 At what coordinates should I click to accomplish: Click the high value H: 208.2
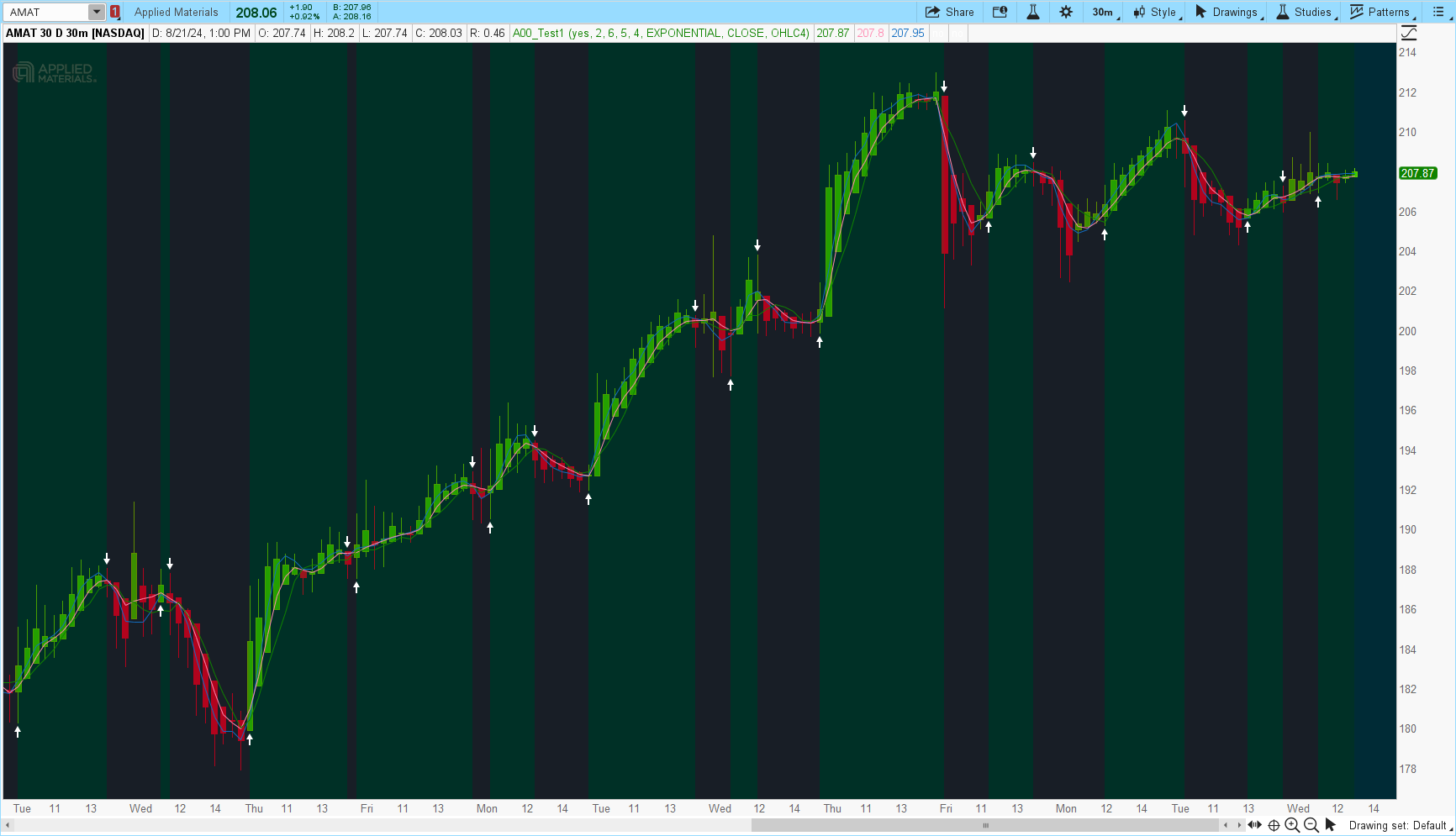tap(335, 33)
